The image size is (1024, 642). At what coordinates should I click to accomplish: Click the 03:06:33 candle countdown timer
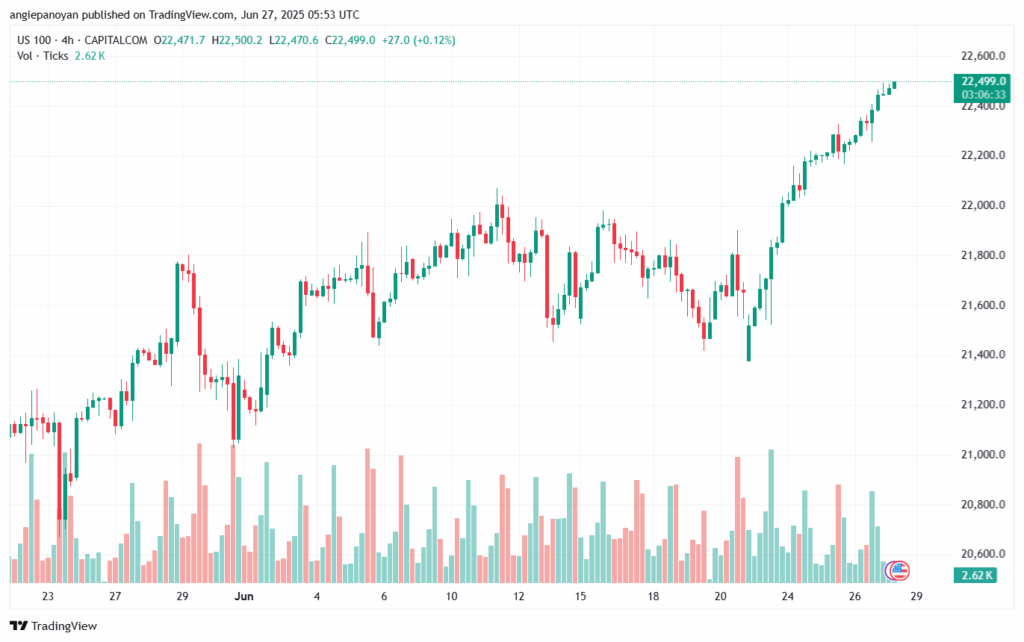tap(982, 94)
